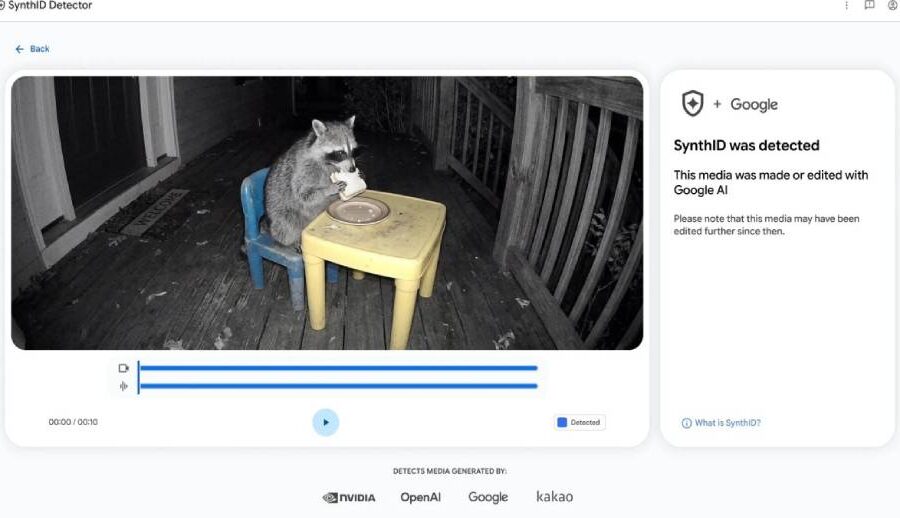900x518 pixels.
Task: Click the info icon beside What is SynthID
Action: tap(686, 423)
